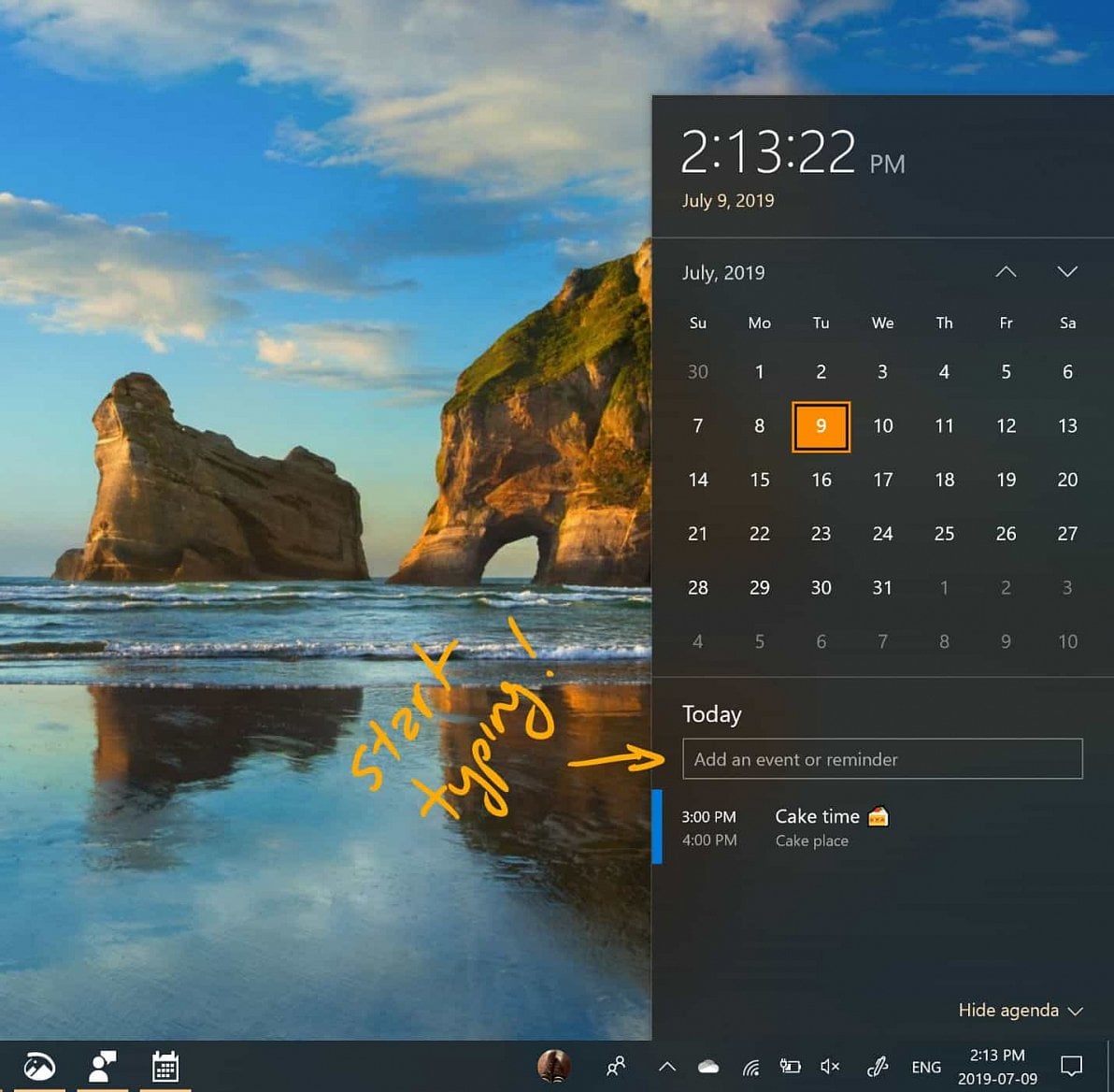Open the ENG language switcher
Screen dimensions: 1114x1092
click(x=926, y=1066)
